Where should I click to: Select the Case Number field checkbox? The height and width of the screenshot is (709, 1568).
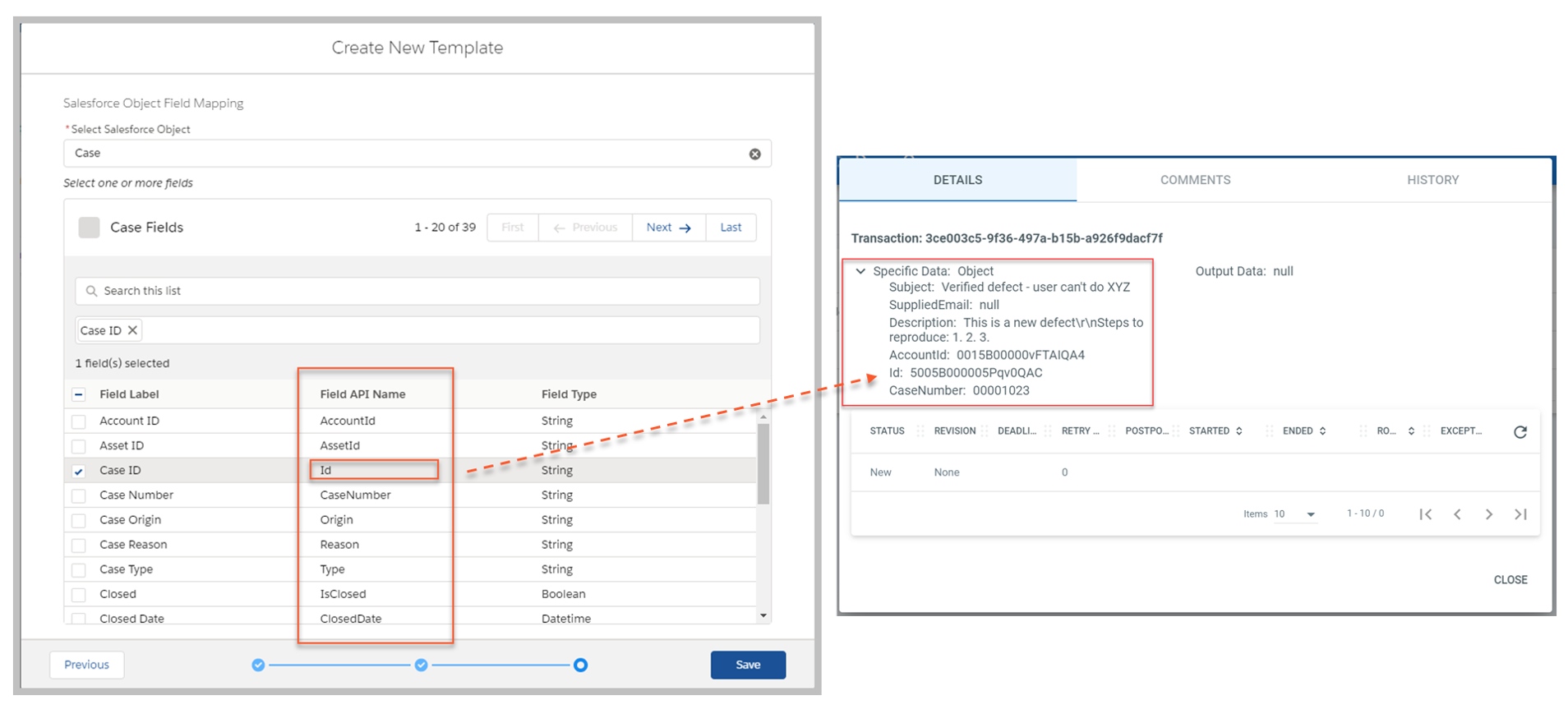click(x=79, y=496)
